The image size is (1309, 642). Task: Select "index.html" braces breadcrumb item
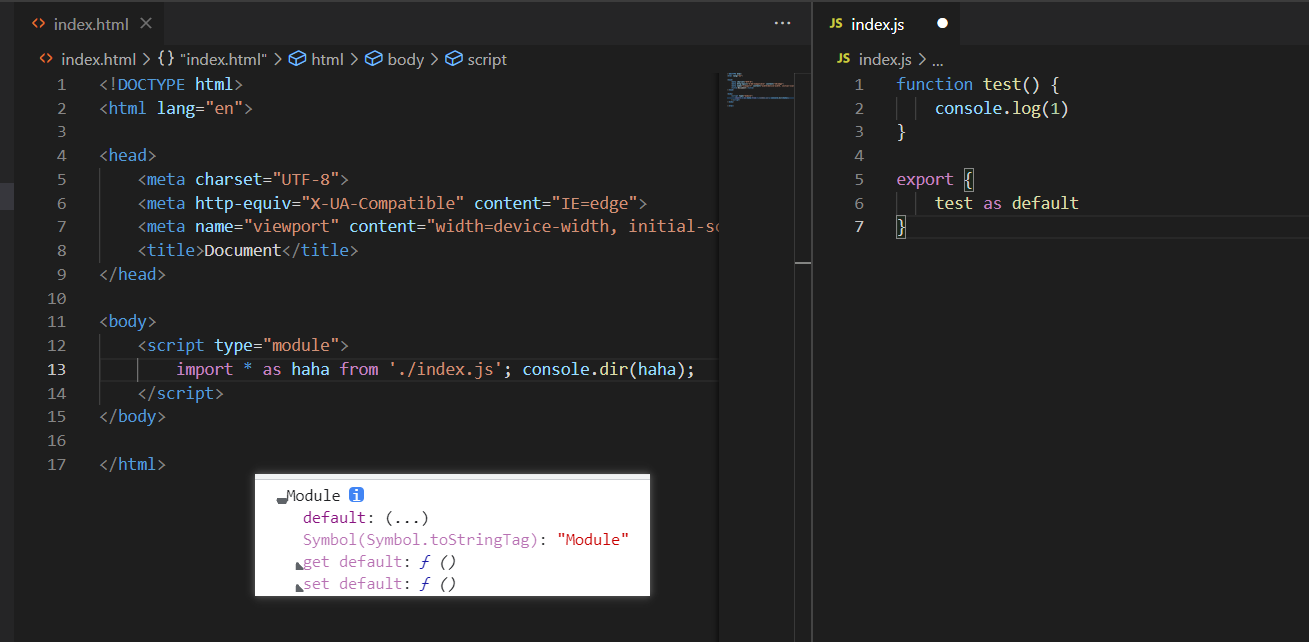212,59
